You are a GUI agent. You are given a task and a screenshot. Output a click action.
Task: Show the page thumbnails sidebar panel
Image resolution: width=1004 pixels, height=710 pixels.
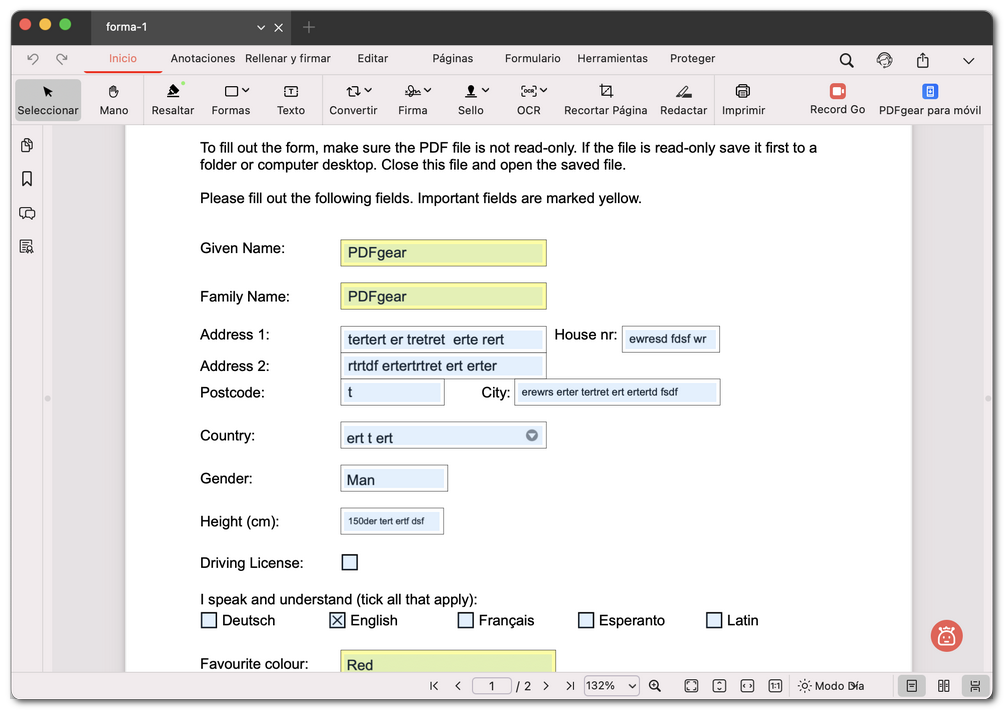tap(26, 144)
